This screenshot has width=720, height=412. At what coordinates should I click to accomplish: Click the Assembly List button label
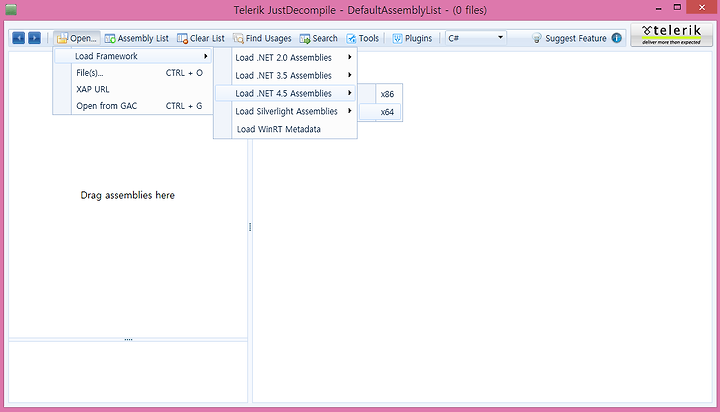click(x=143, y=39)
